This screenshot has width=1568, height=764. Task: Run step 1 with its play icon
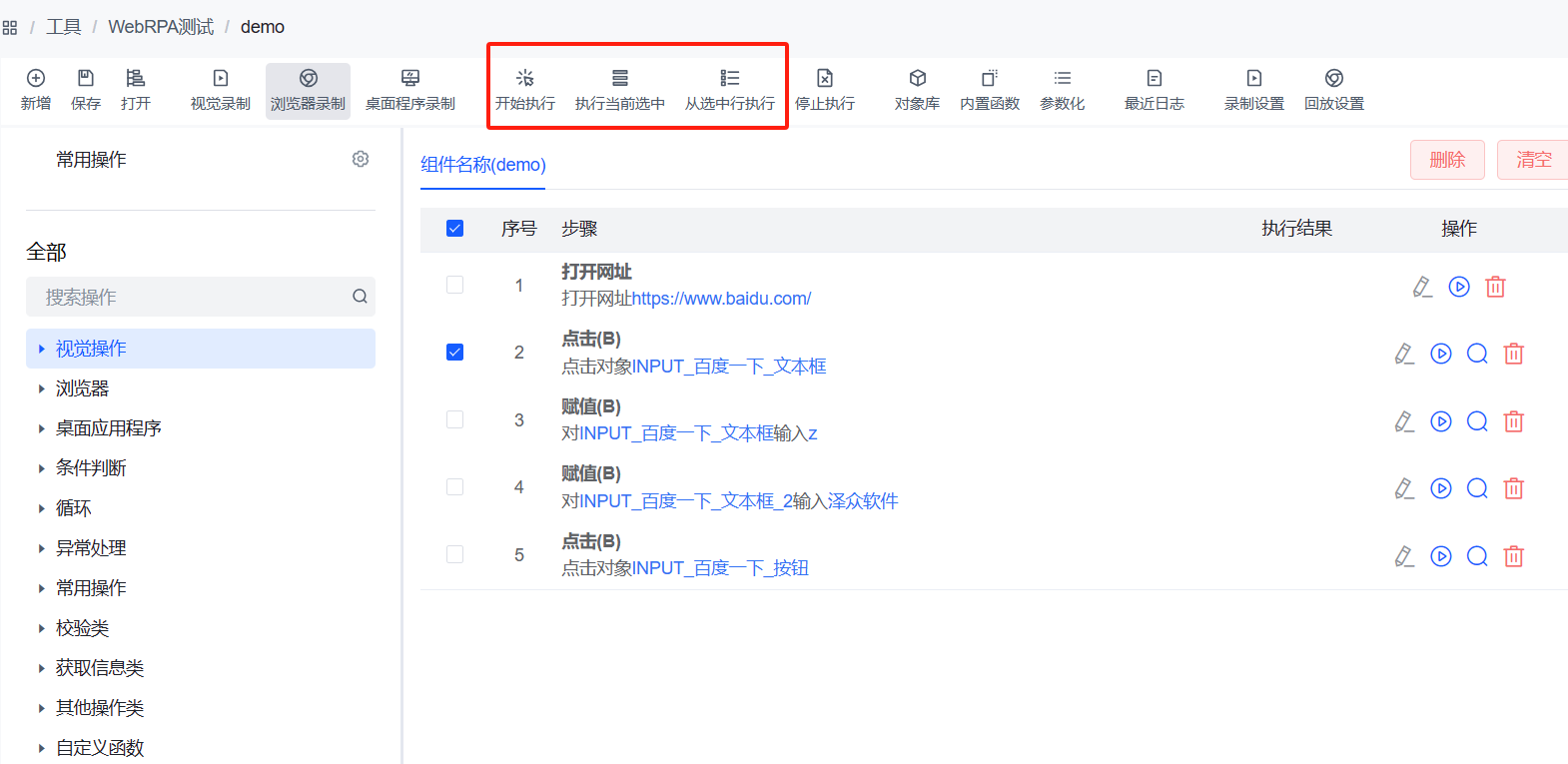click(1459, 287)
